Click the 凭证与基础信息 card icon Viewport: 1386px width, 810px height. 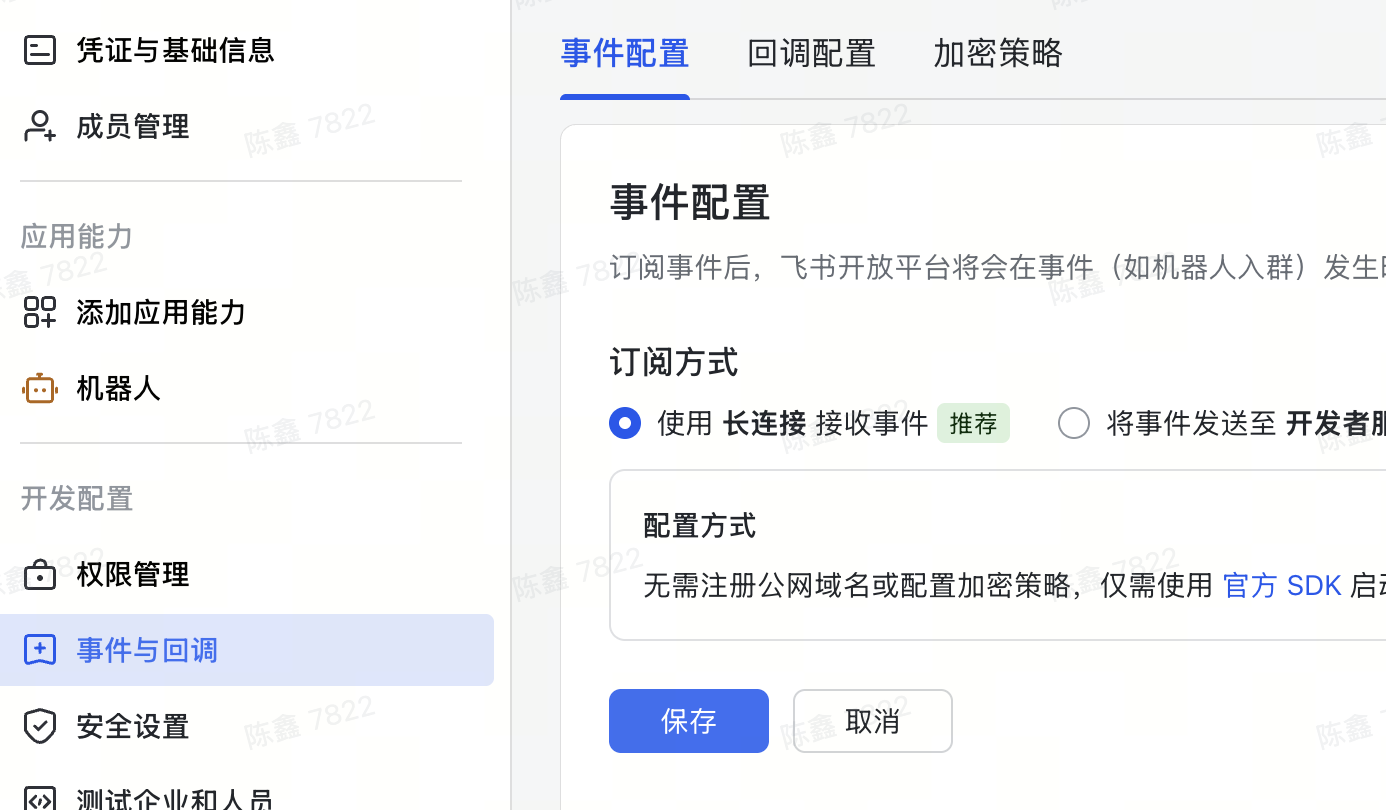pos(40,50)
